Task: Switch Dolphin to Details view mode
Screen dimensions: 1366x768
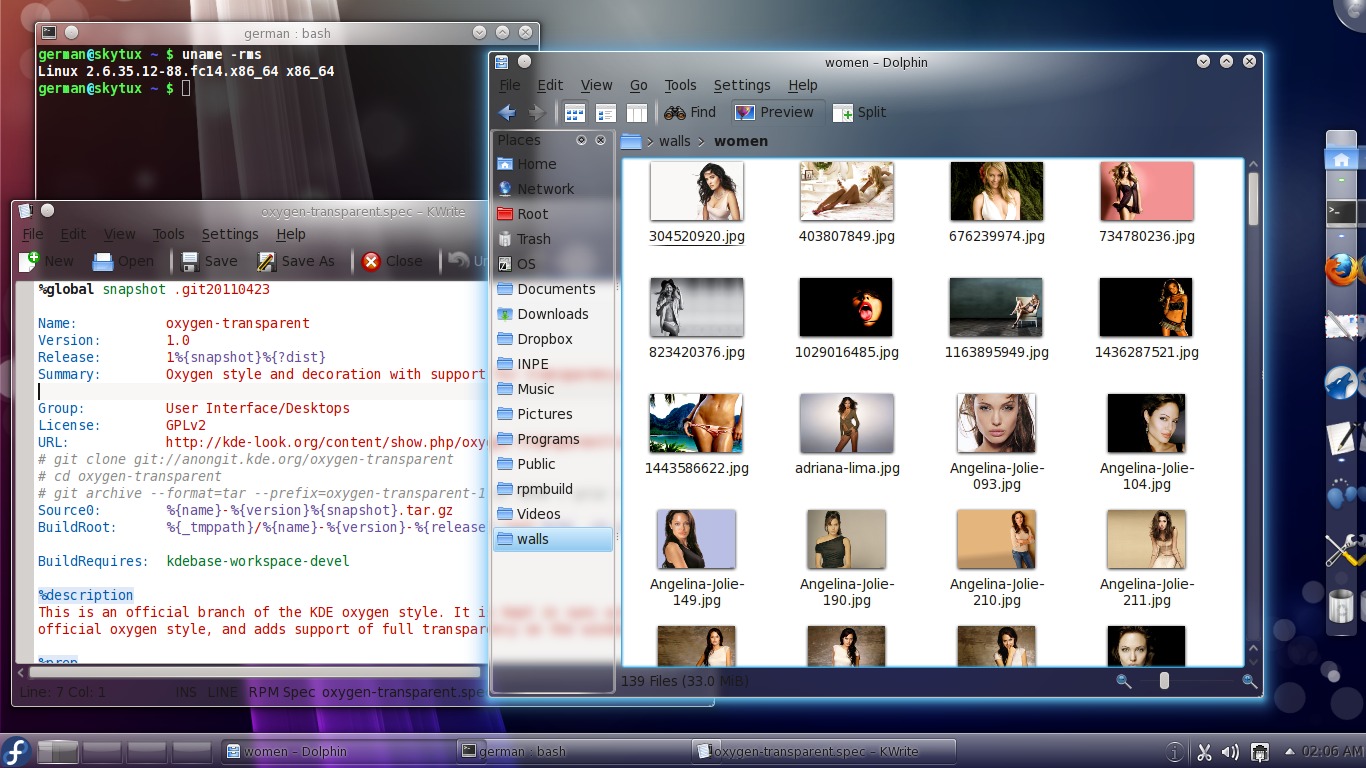Action: coord(606,113)
